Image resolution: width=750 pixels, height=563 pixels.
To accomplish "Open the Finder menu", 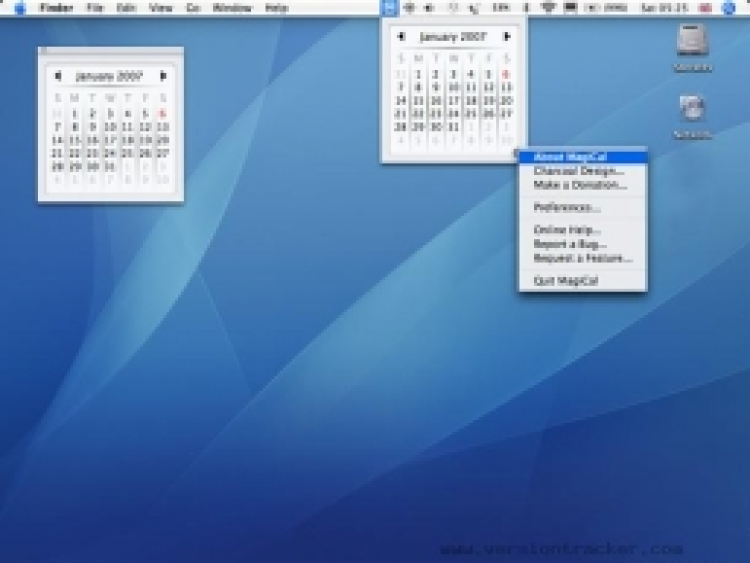I will [56, 8].
